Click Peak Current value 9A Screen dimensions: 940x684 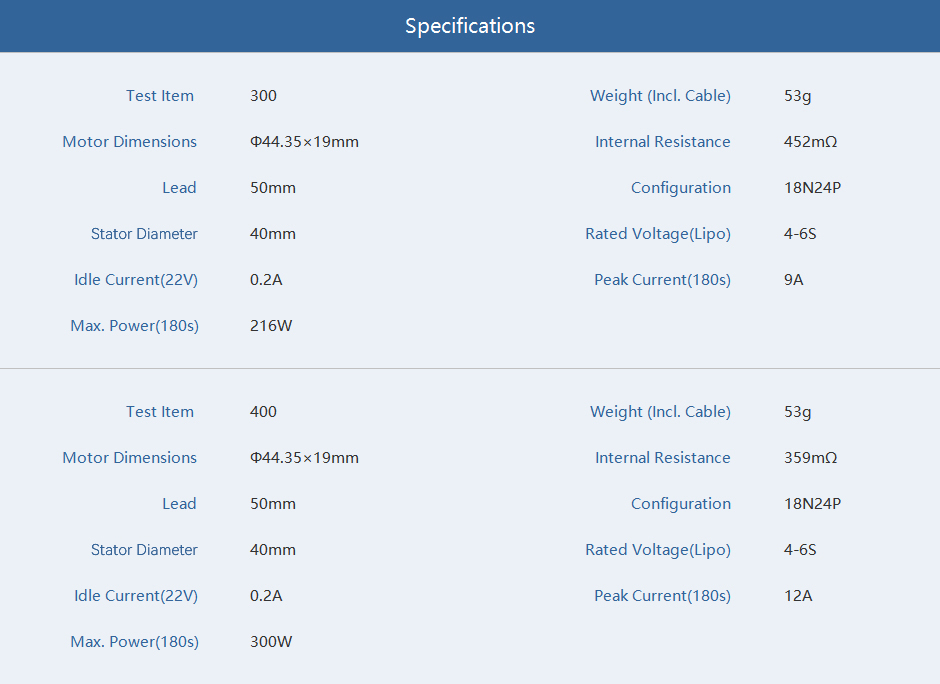click(793, 280)
